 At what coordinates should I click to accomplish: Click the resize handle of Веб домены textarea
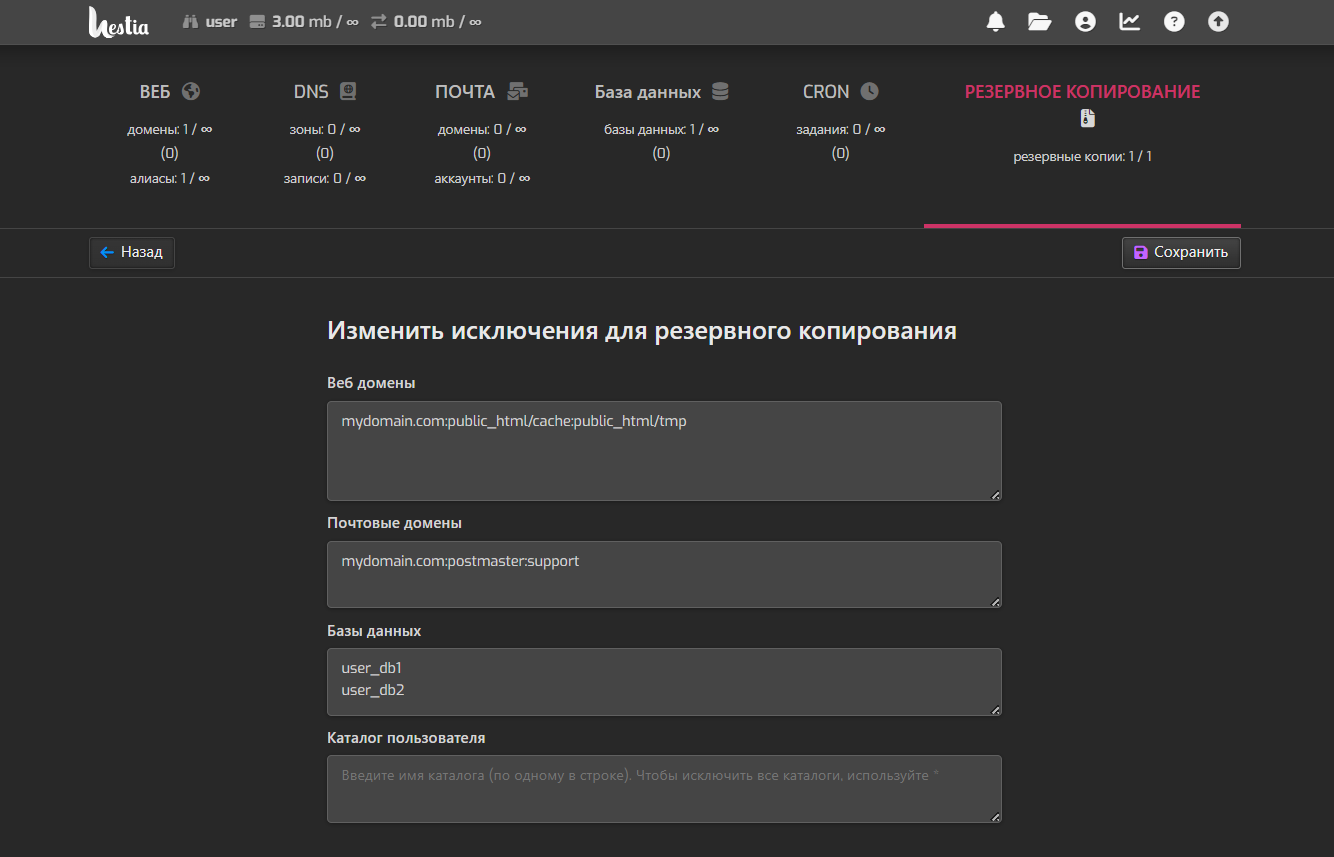click(995, 494)
